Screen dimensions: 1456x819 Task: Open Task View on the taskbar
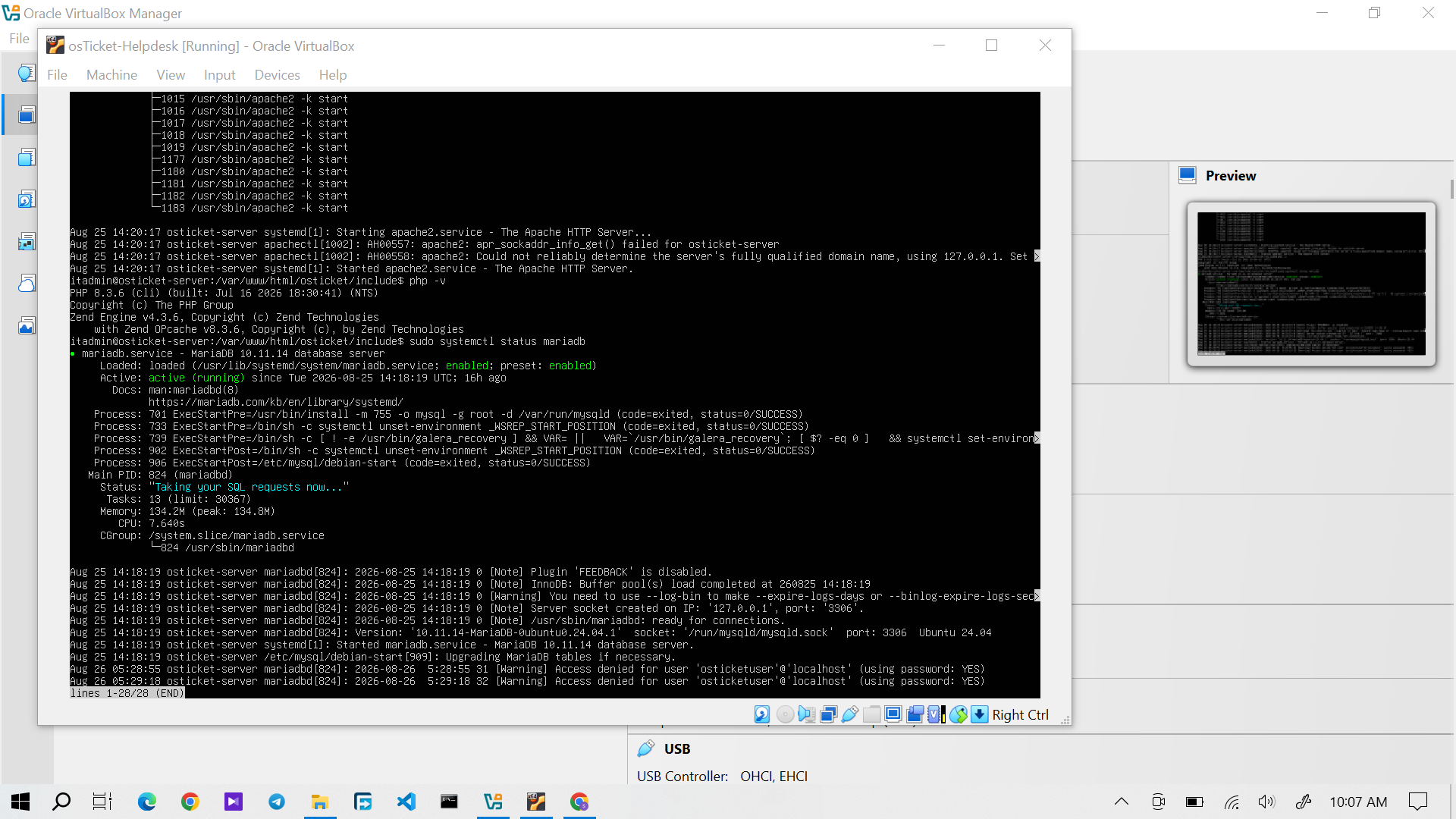click(x=102, y=802)
